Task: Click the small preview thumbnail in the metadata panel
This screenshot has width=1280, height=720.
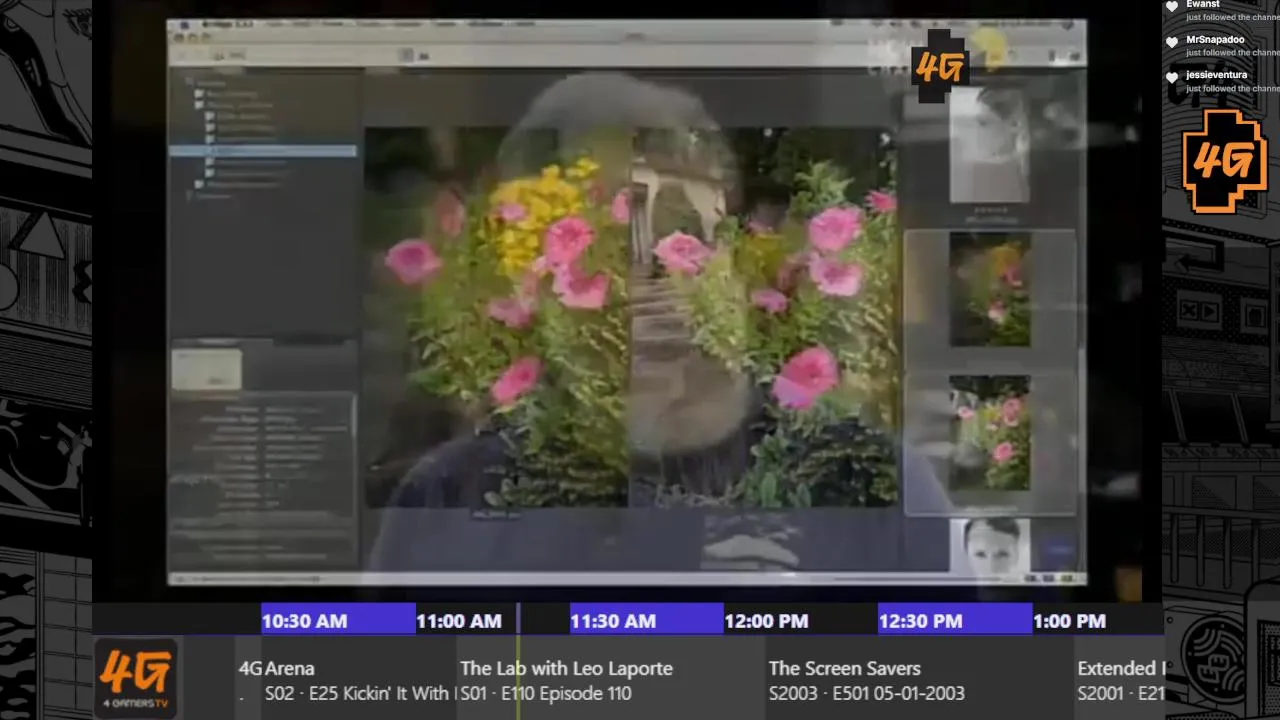Action: pos(207,369)
